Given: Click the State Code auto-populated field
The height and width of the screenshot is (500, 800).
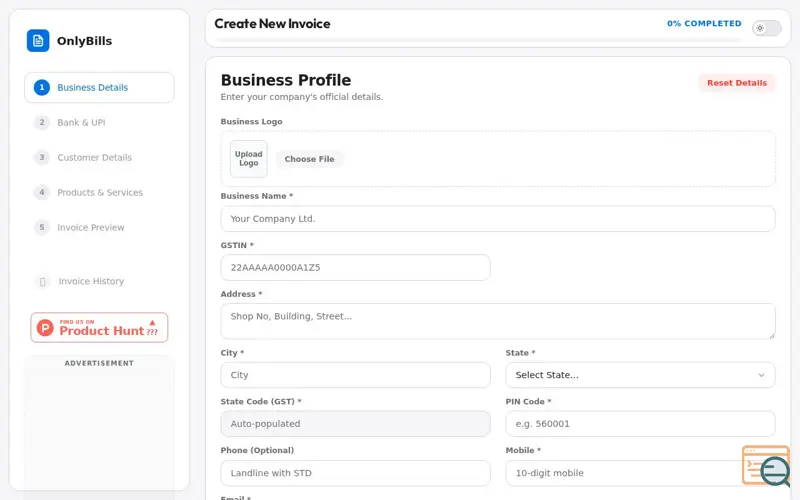Looking at the screenshot, I should [356, 424].
